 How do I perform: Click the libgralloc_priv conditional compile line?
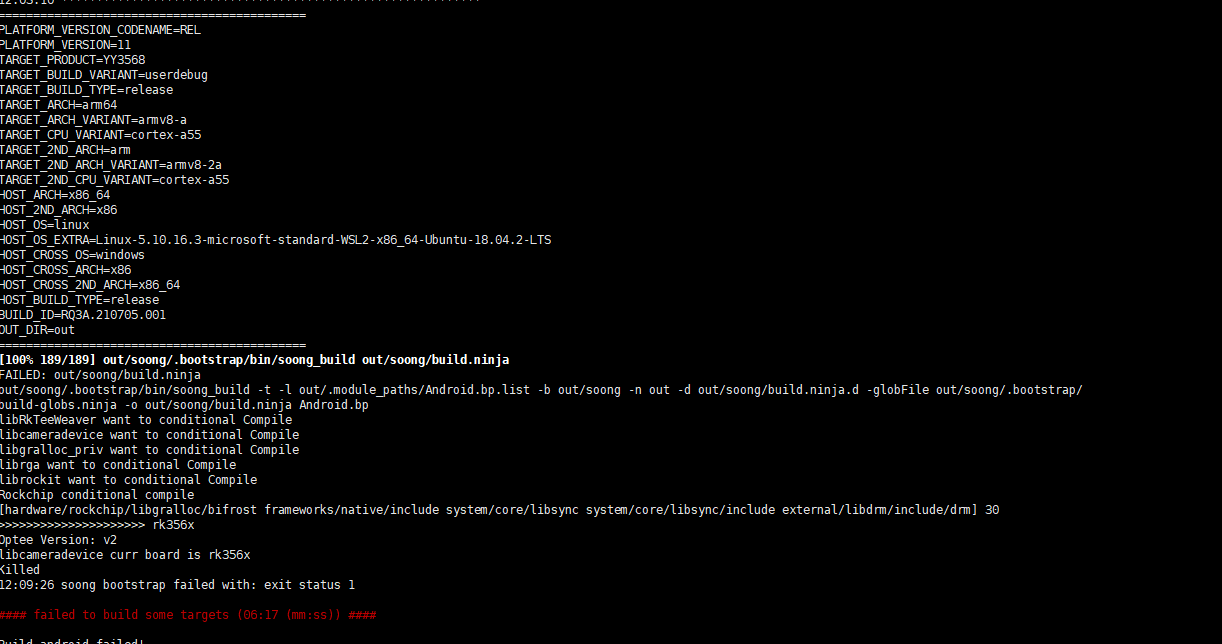coord(149,450)
